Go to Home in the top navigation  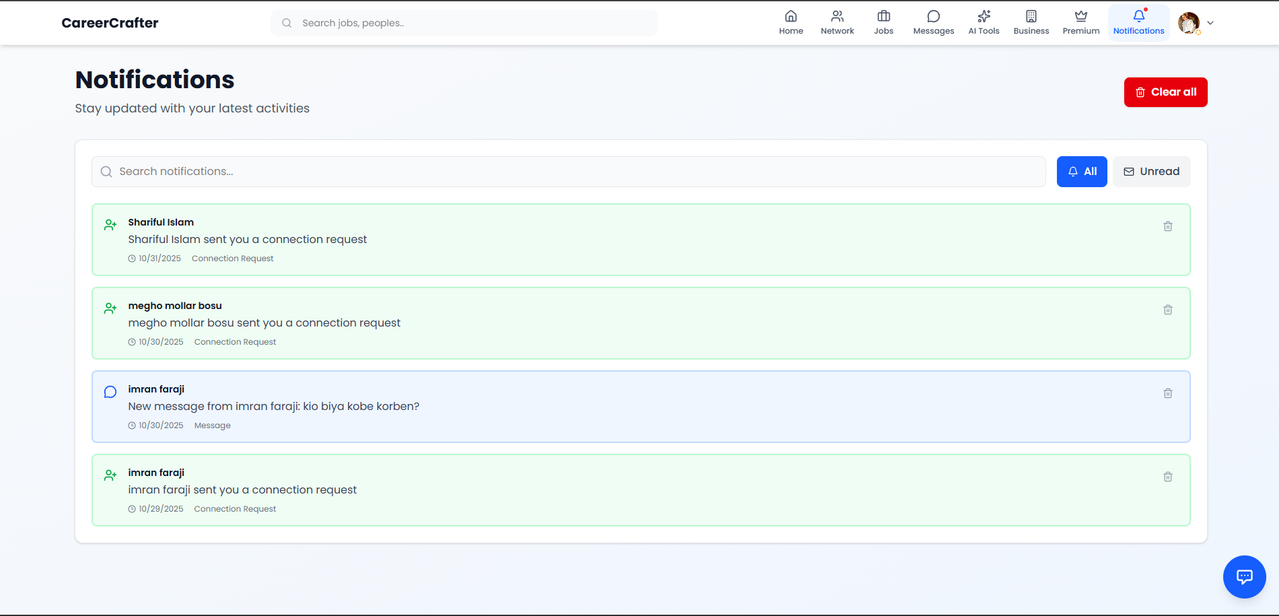coord(791,22)
